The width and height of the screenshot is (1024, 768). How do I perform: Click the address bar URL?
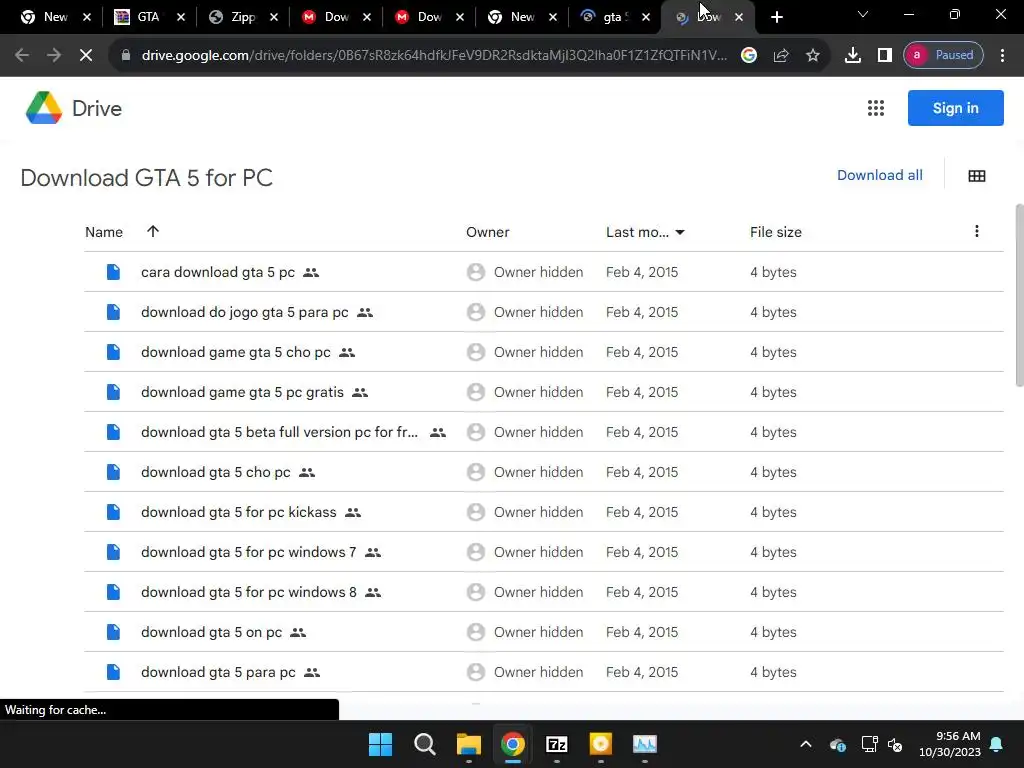tap(434, 55)
